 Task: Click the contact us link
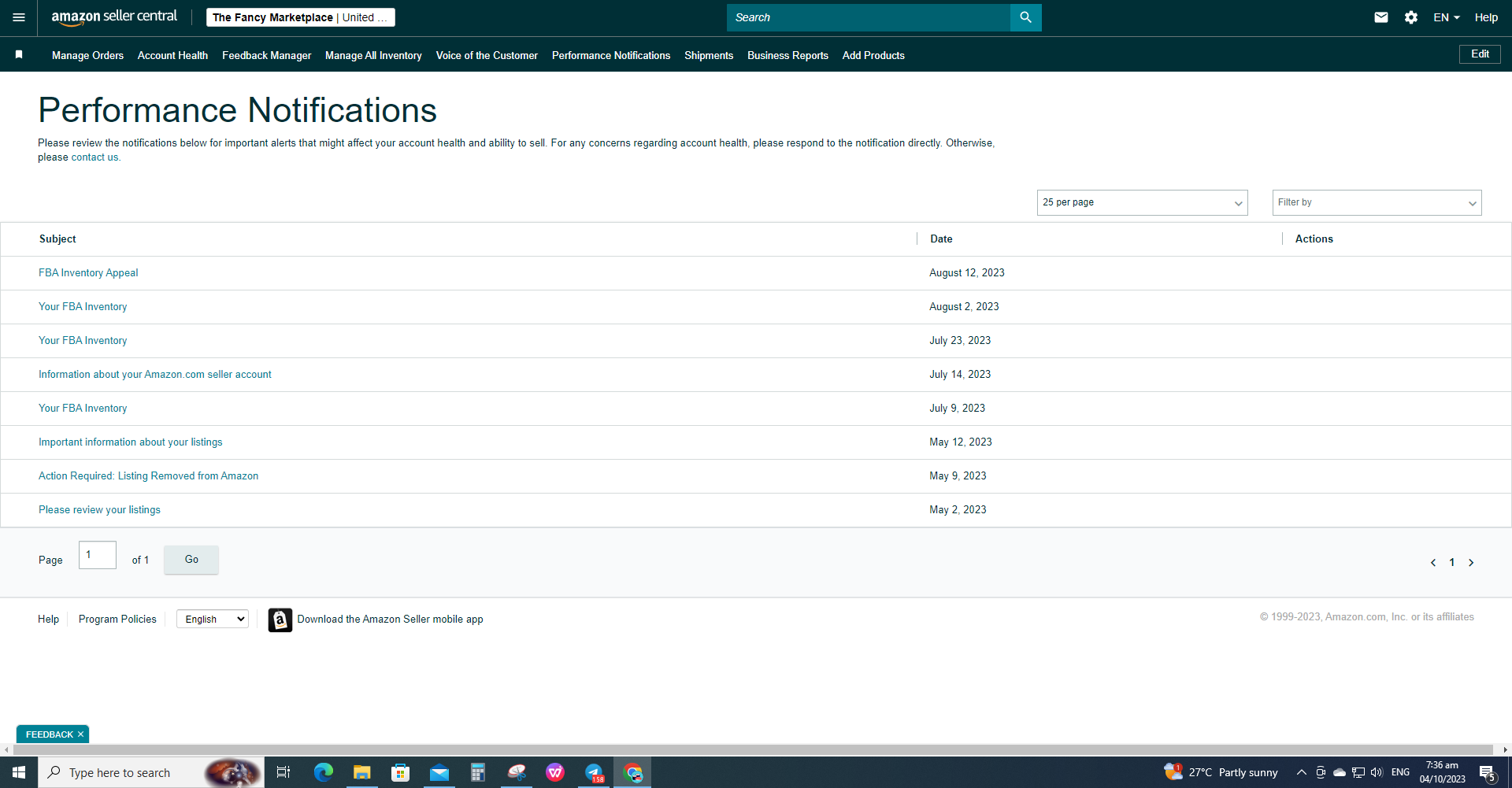94,157
